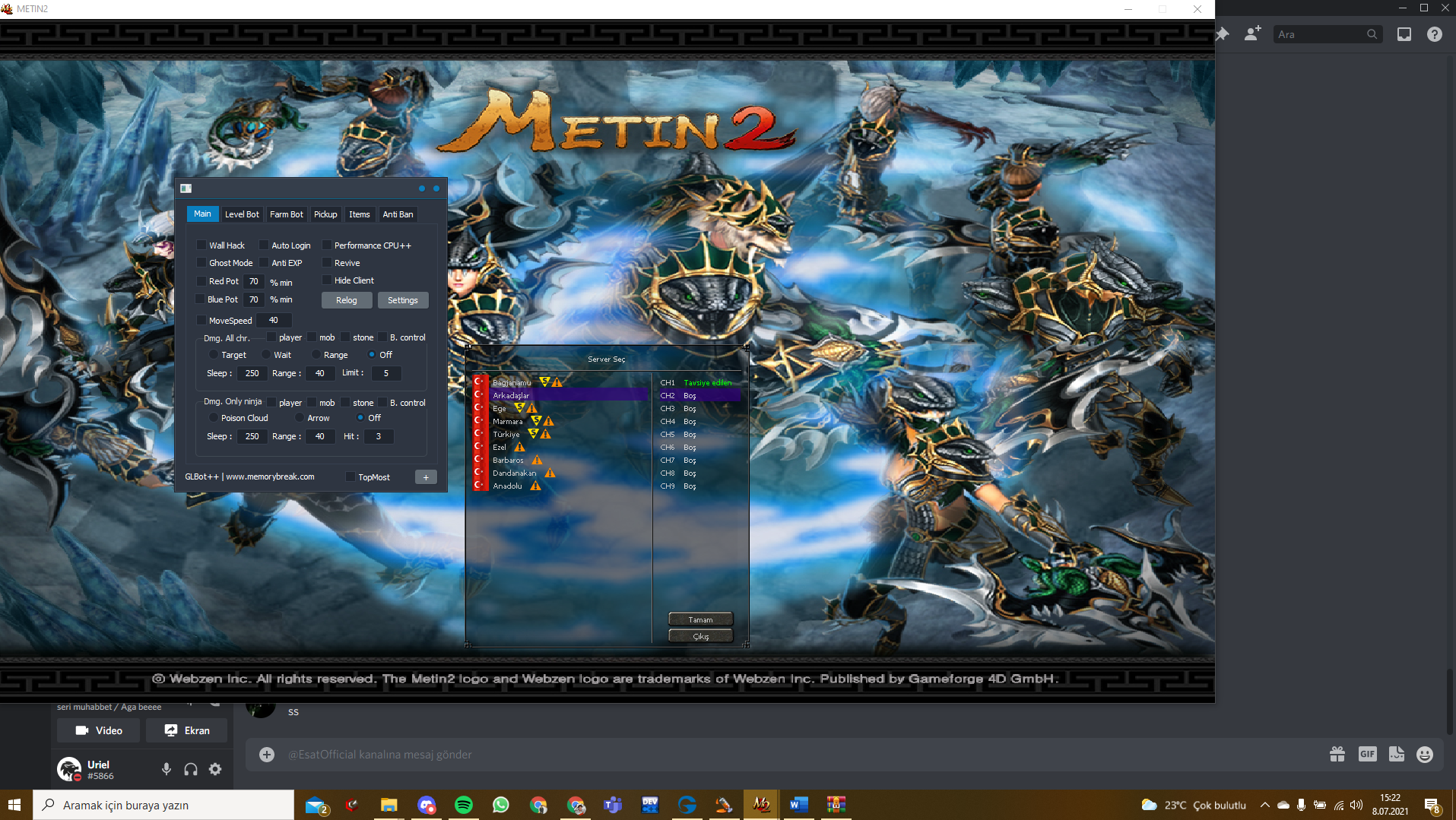The width and height of the screenshot is (1456, 820).
Task: Open Microsoft Teams from taskbar
Action: point(613,805)
